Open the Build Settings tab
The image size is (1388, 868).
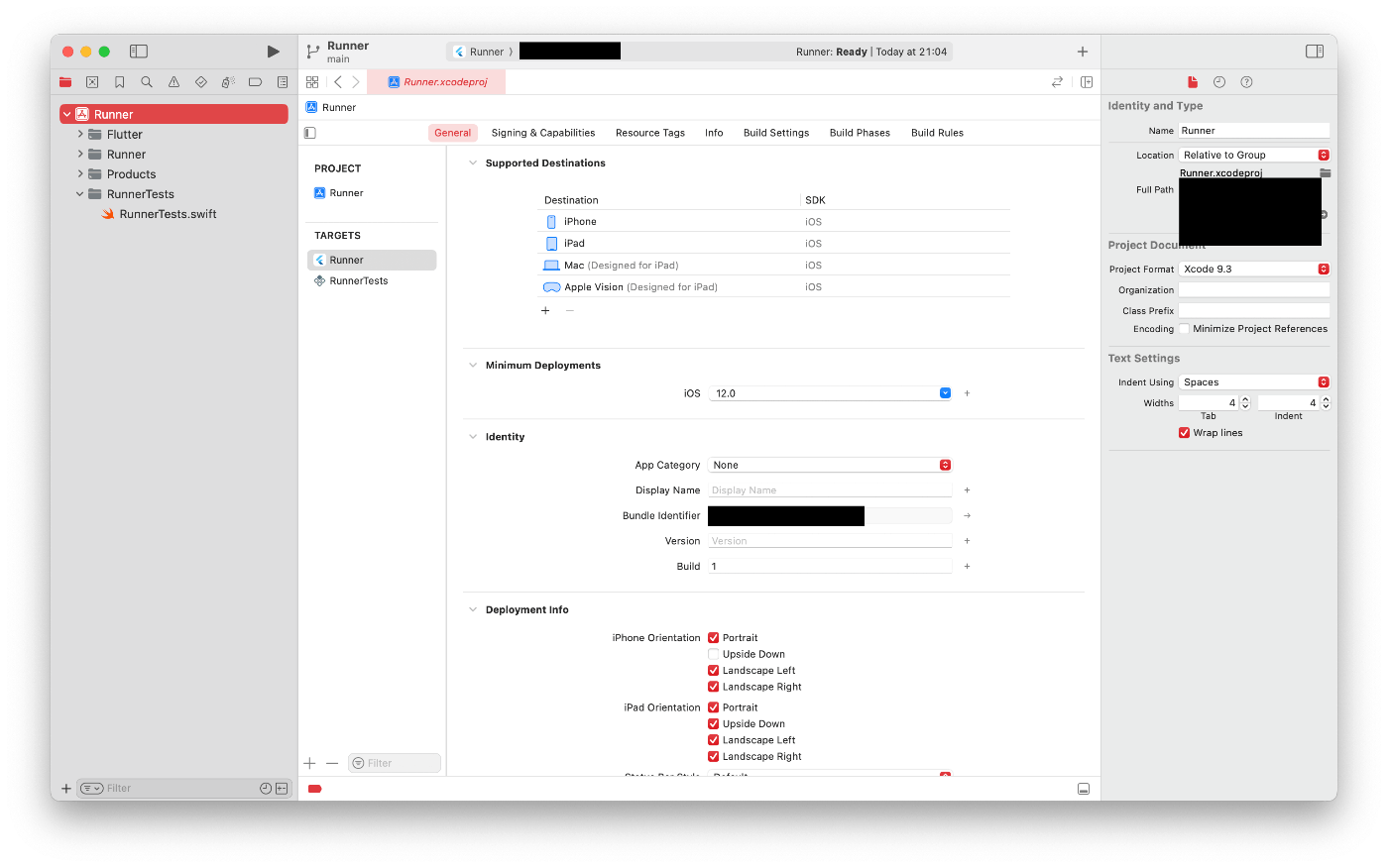tap(776, 133)
